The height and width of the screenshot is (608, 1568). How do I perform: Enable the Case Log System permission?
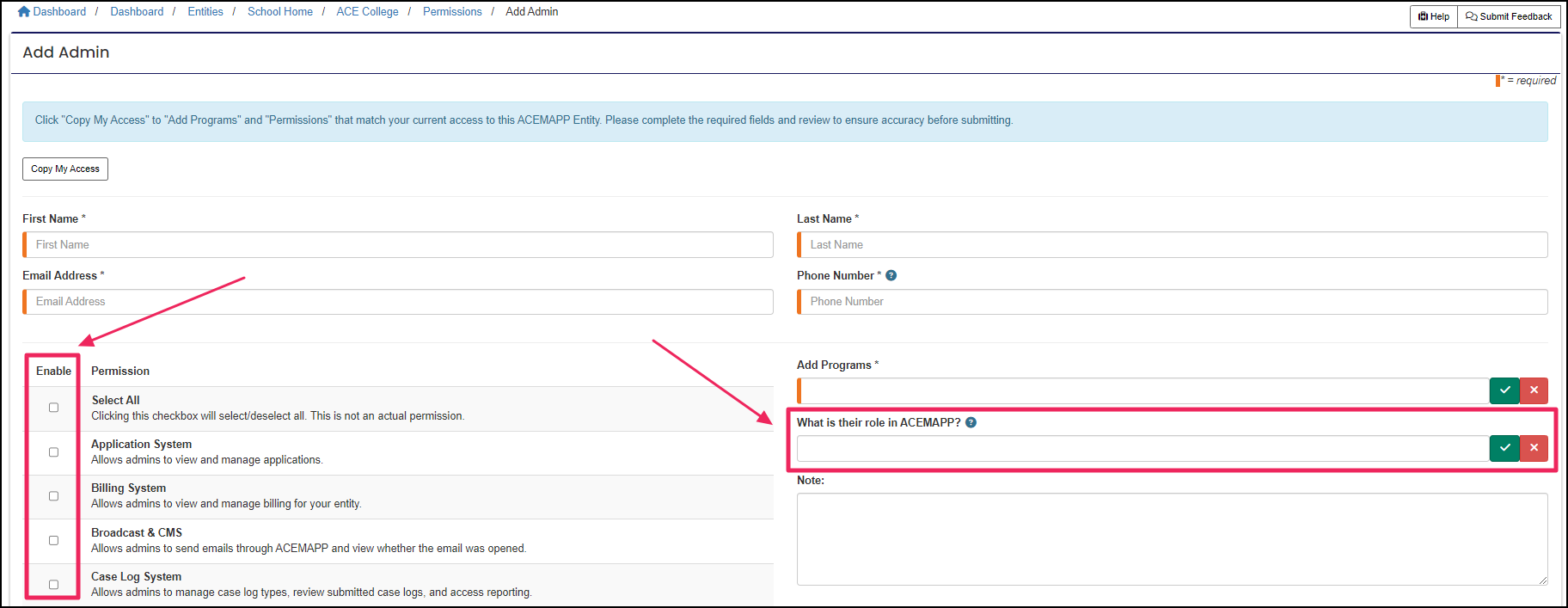[53, 585]
